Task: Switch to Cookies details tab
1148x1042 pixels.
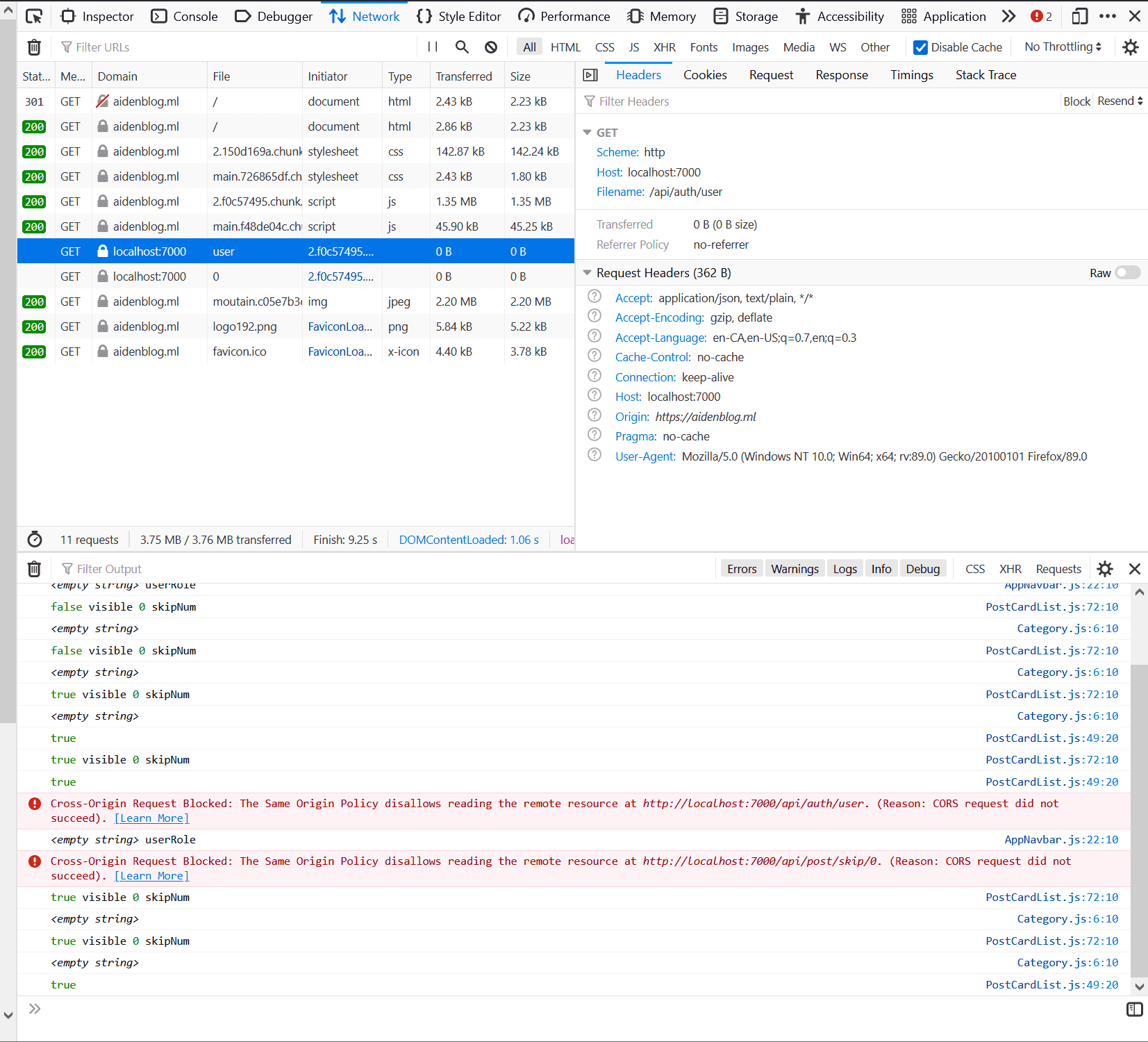Action: pyautogui.click(x=705, y=75)
